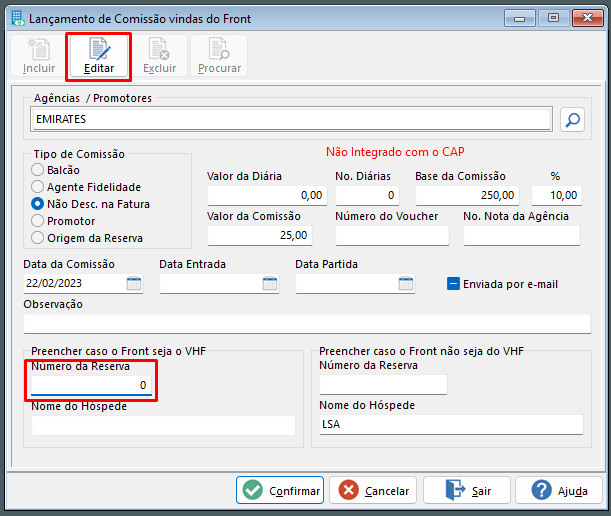Image resolution: width=611 pixels, height=516 pixels.
Task: Click the magnifier search icon beside Agências
Action: [x=572, y=119]
